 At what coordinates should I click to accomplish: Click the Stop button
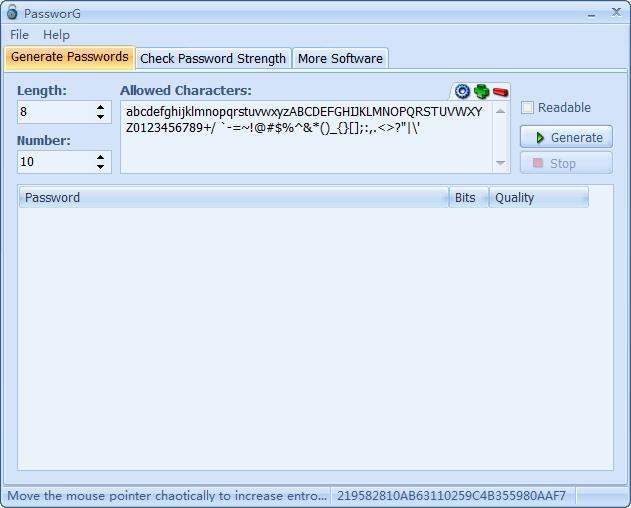[x=567, y=163]
